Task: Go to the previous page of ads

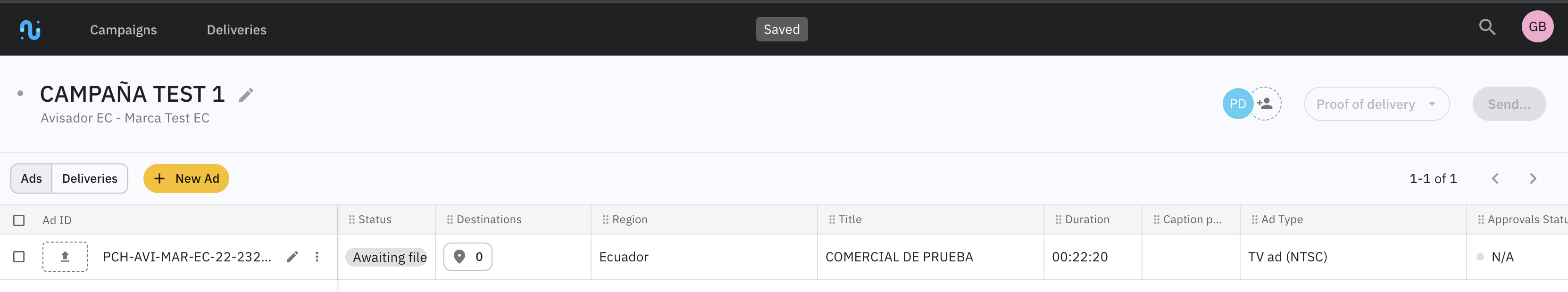Action: tap(1495, 179)
